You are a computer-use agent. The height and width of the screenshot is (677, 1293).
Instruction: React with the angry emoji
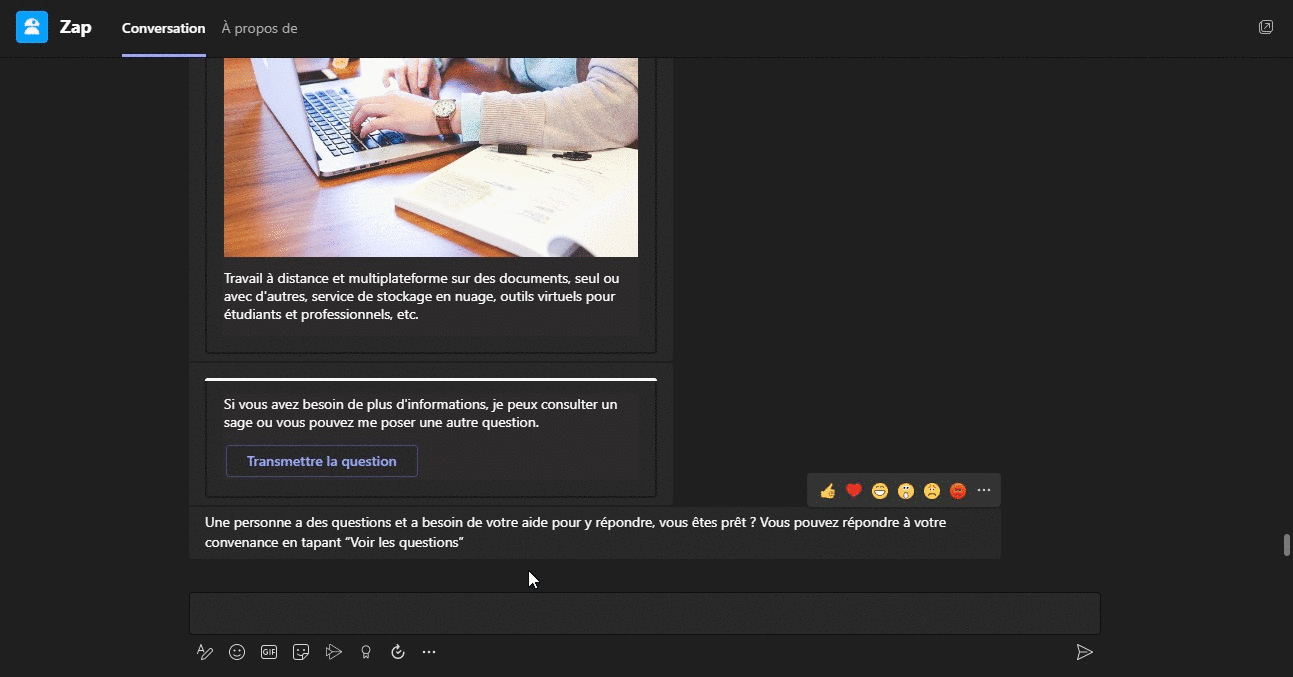(958, 490)
